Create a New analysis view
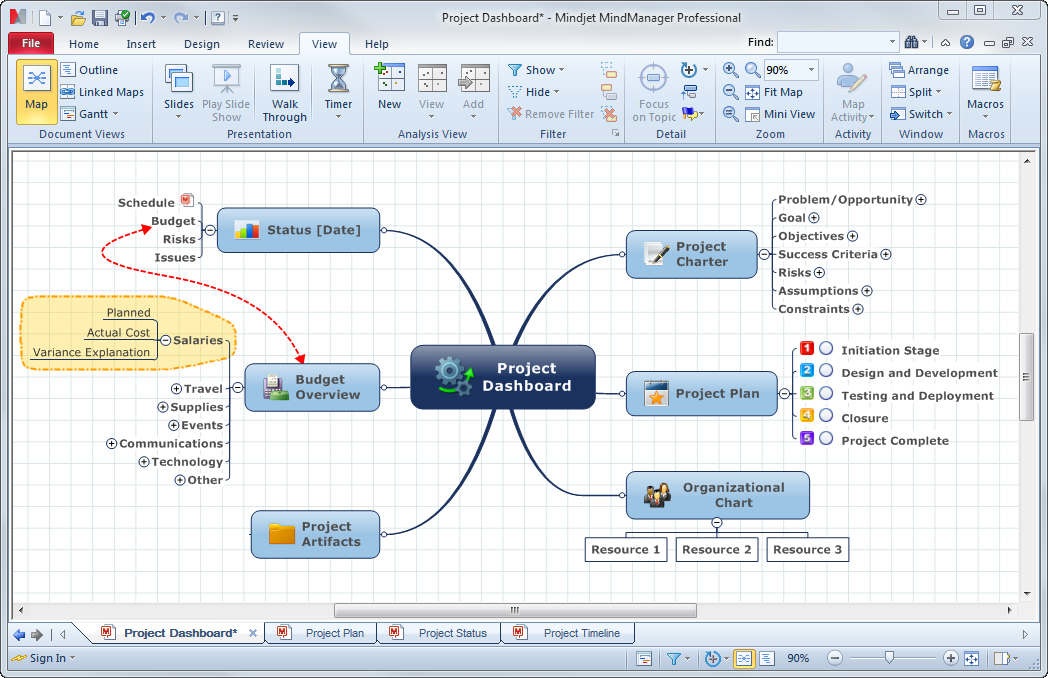1048x678 pixels. [x=389, y=86]
